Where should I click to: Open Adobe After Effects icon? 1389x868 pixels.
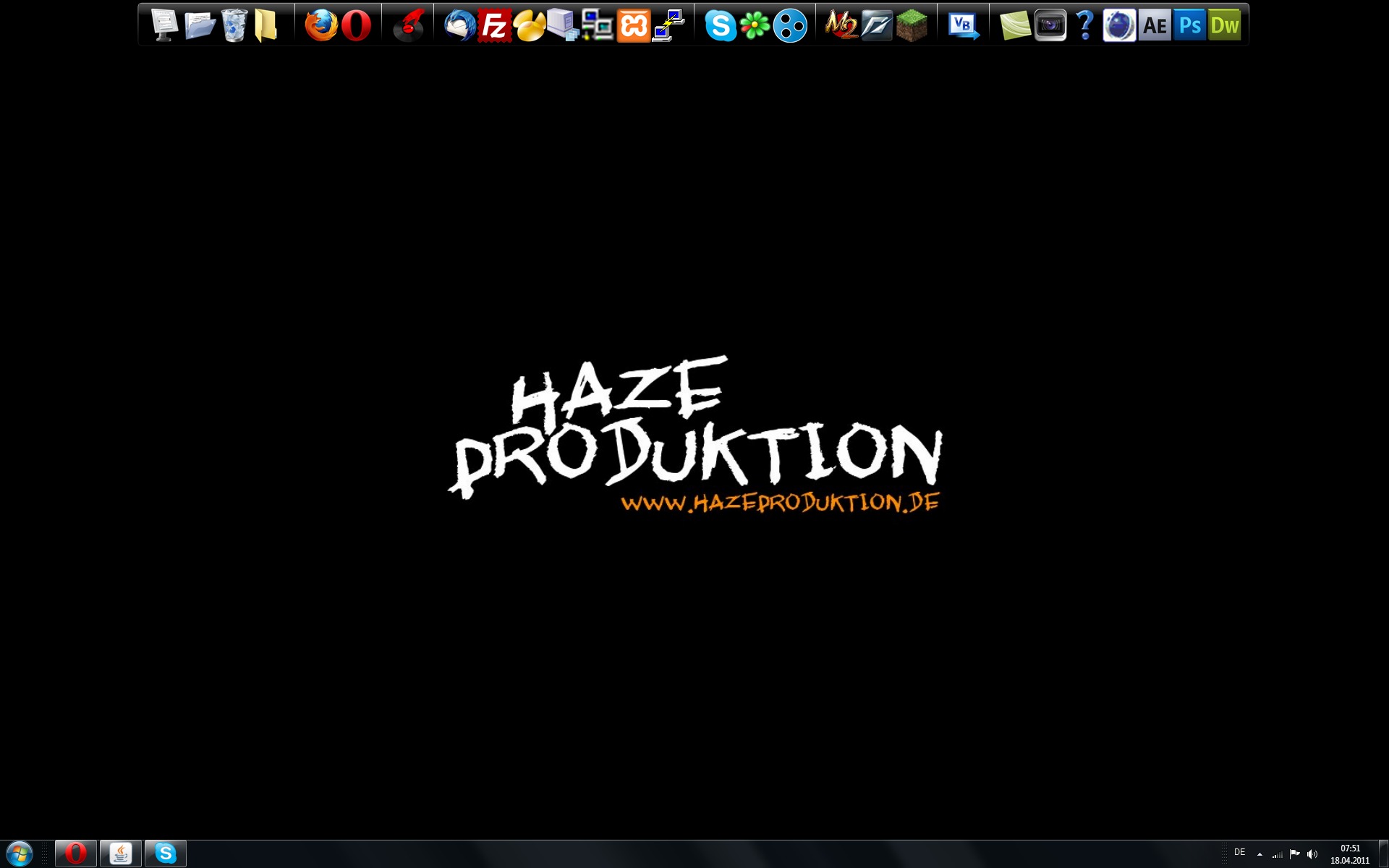(1155, 26)
